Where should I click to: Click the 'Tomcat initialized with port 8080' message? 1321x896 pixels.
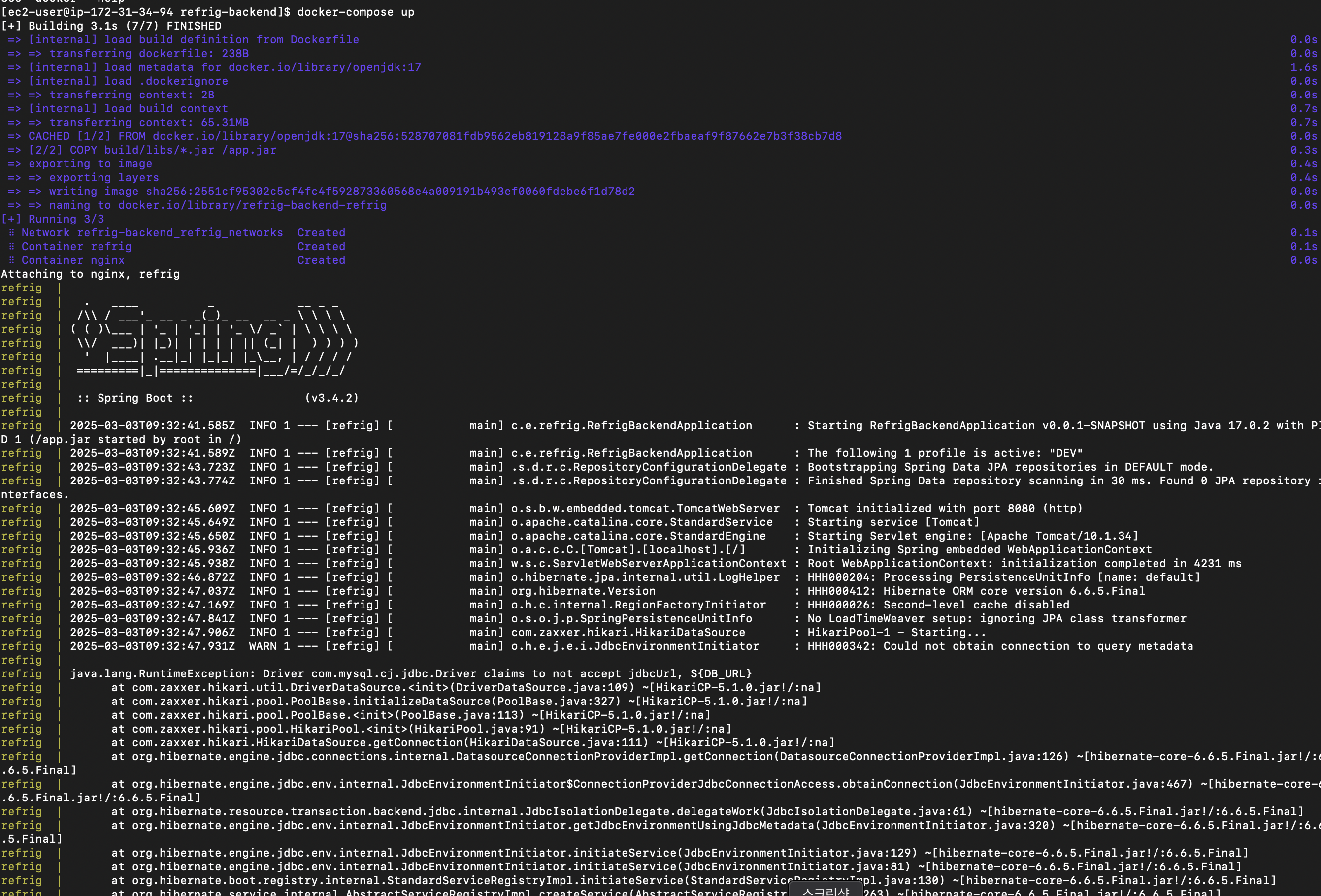[x=921, y=509]
